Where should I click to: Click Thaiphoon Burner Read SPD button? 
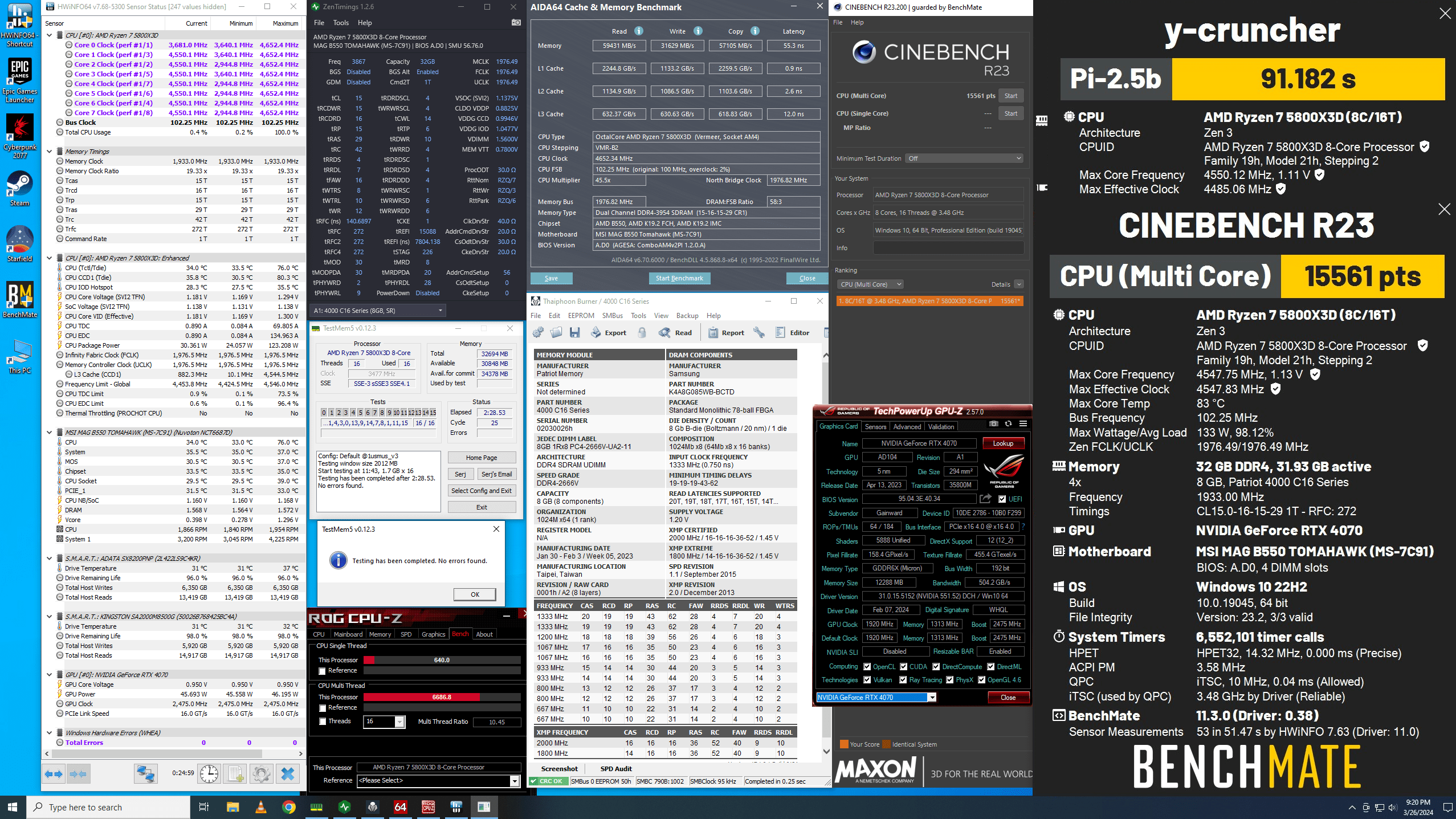pyautogui.click(x=675, y=333)
